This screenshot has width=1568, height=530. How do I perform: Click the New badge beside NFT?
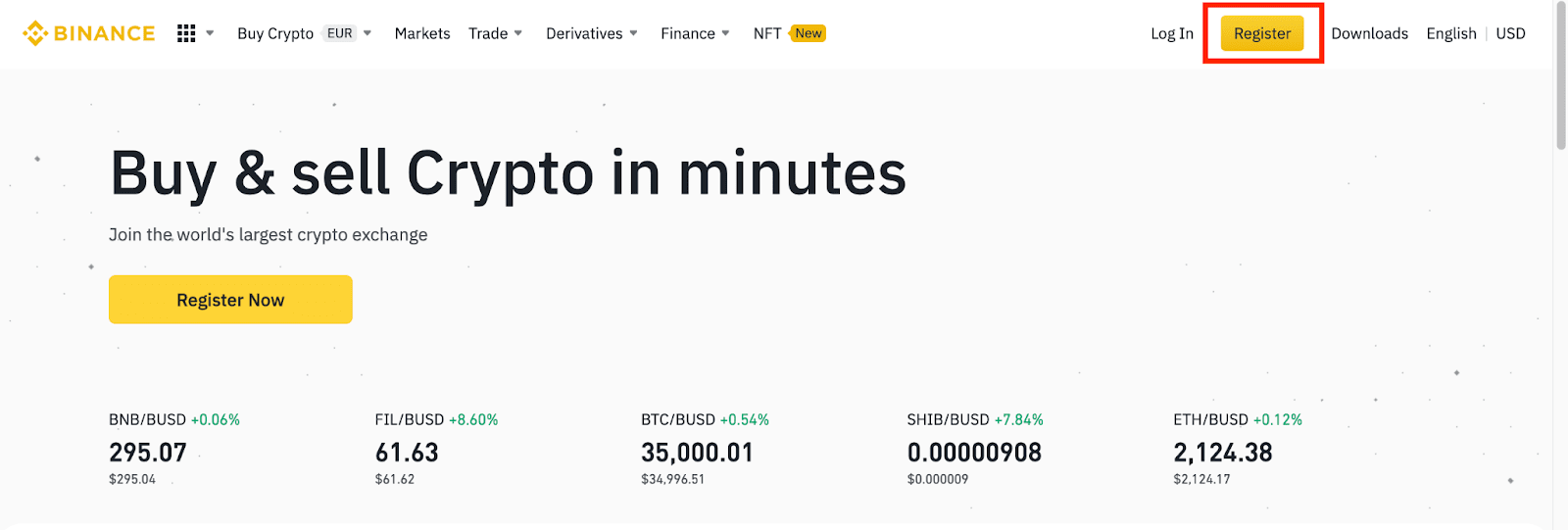click(808, 33)
